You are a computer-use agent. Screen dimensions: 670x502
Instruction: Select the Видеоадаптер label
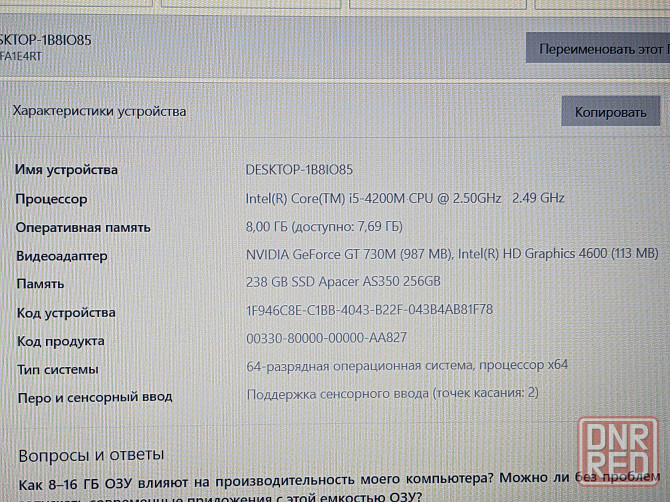click(62, 256)
